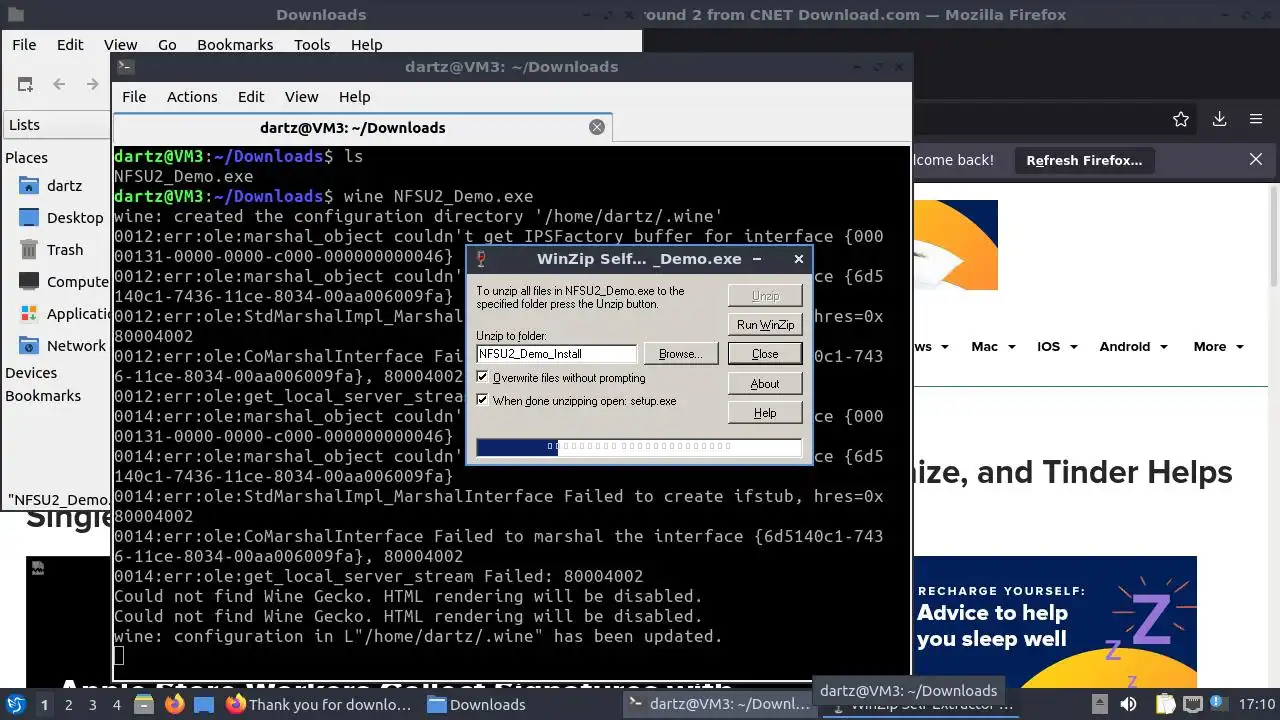Select Devices heading in file manager sidebar

[31, 373]
